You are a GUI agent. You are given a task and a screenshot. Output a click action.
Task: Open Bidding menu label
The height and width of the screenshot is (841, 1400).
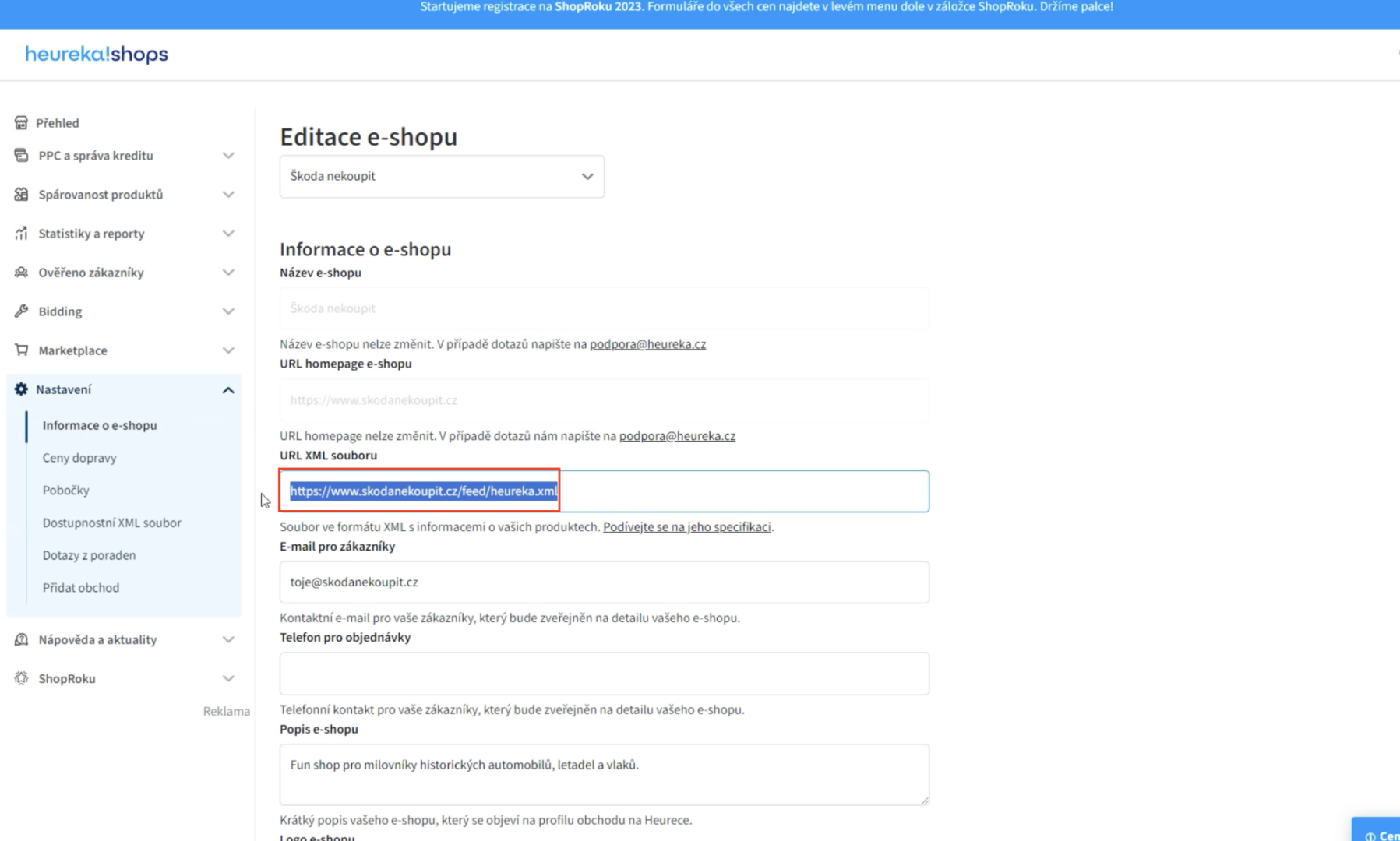point(60,311)
